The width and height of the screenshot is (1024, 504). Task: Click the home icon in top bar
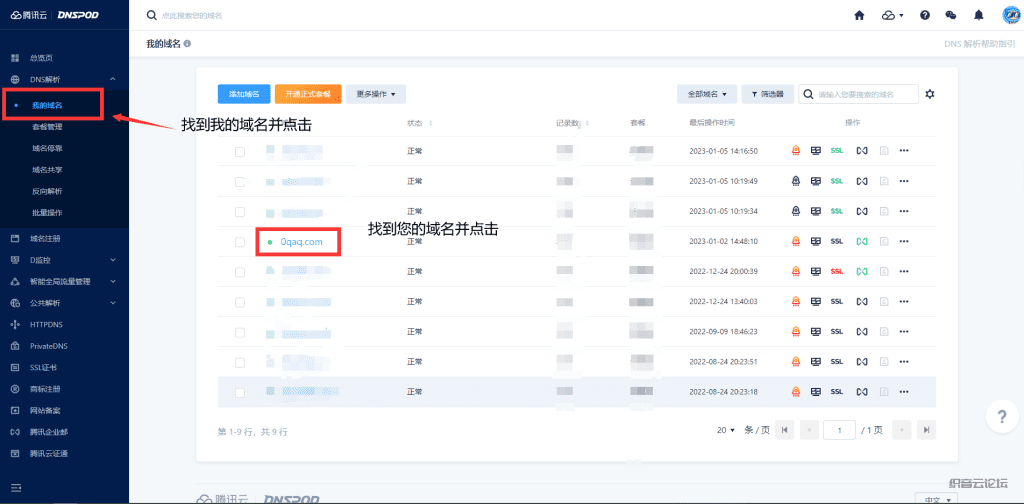point(859,15)
